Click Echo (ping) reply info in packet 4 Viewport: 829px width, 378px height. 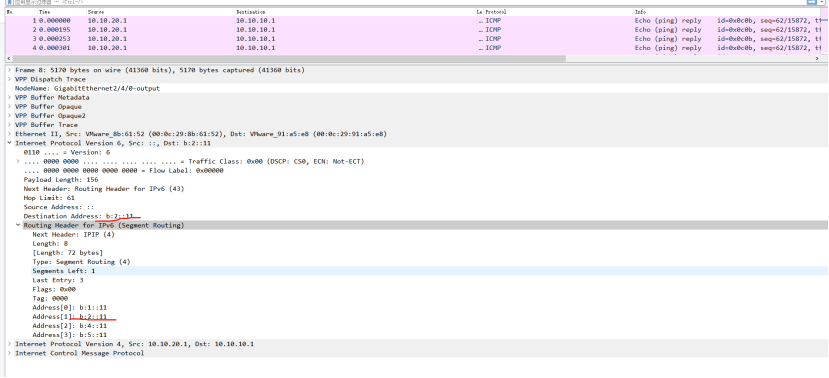pyautogui.click(x=668, y=48)
